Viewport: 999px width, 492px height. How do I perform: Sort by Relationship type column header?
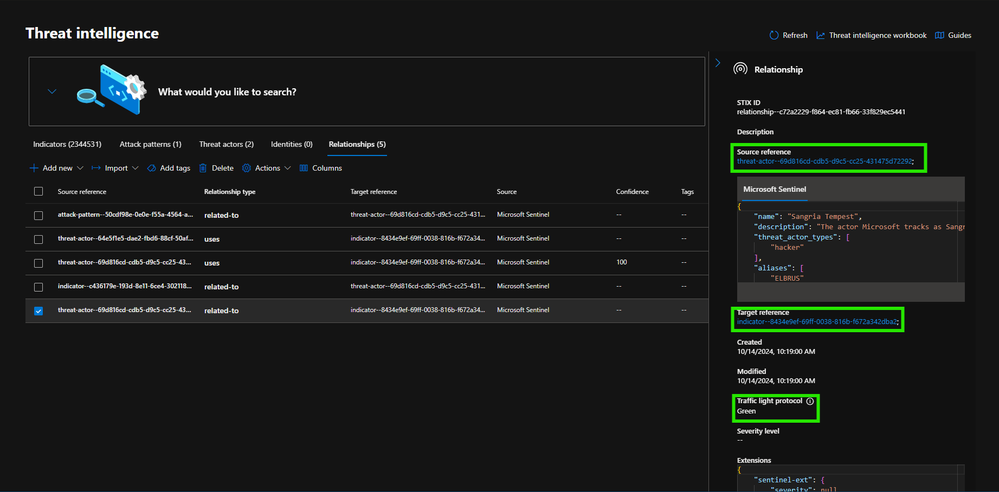tap(229, 191)
